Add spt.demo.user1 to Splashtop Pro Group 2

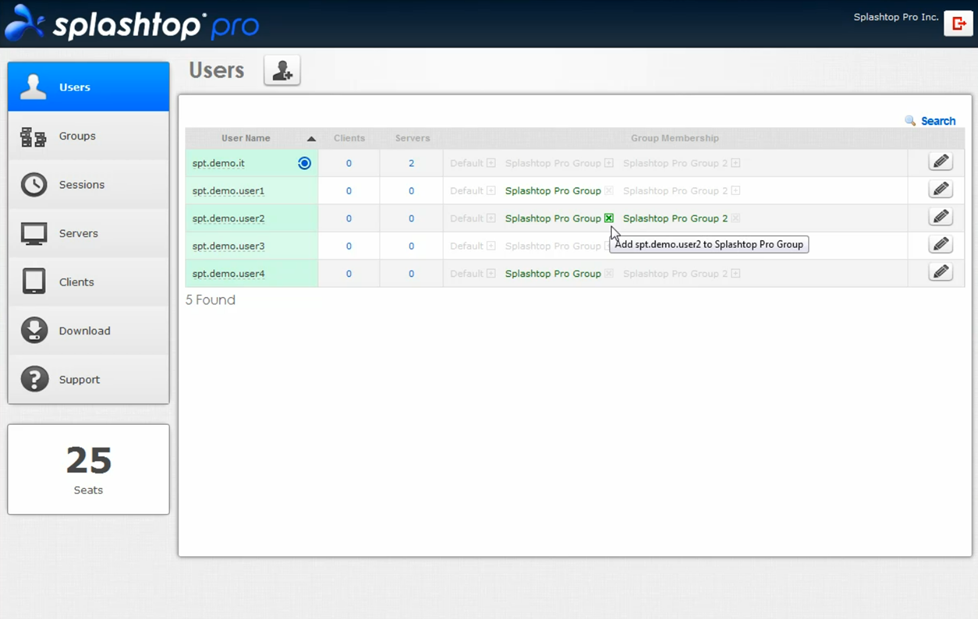pos(736,191)
